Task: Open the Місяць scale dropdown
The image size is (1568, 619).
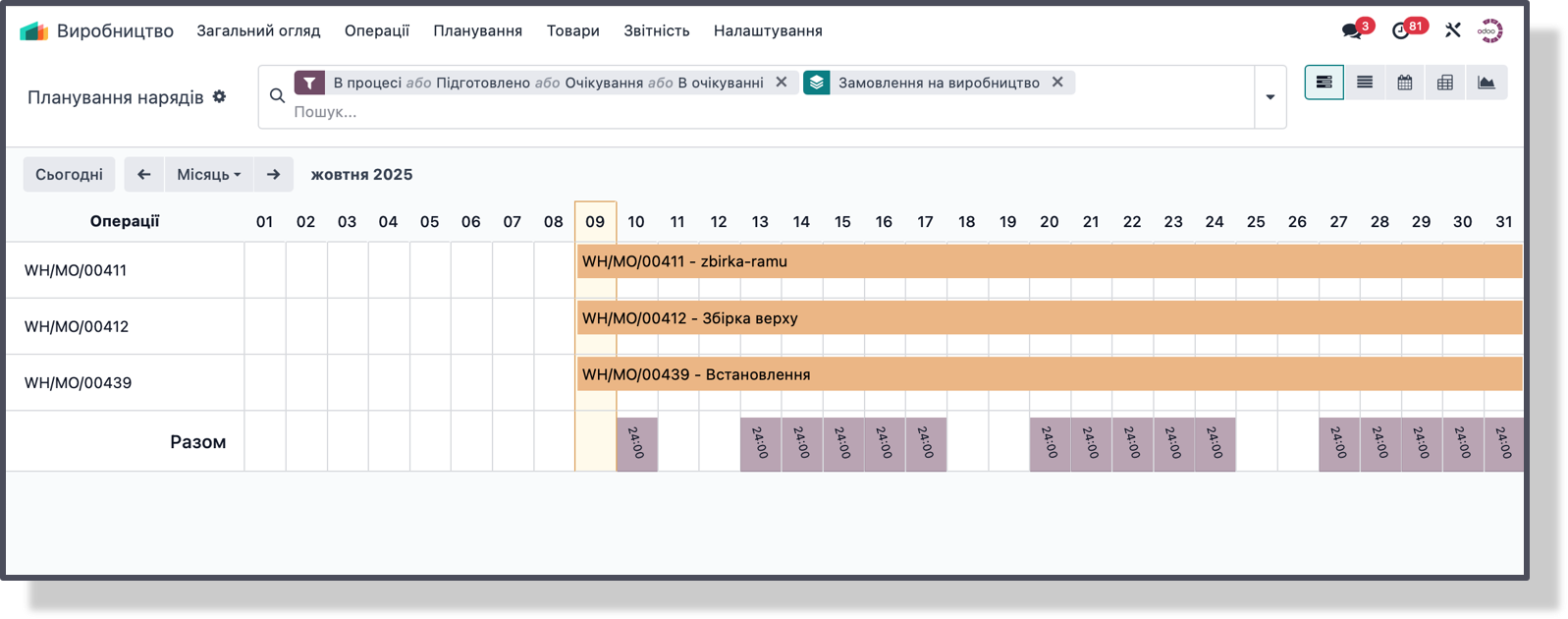Action: click(x=208, y=174)
